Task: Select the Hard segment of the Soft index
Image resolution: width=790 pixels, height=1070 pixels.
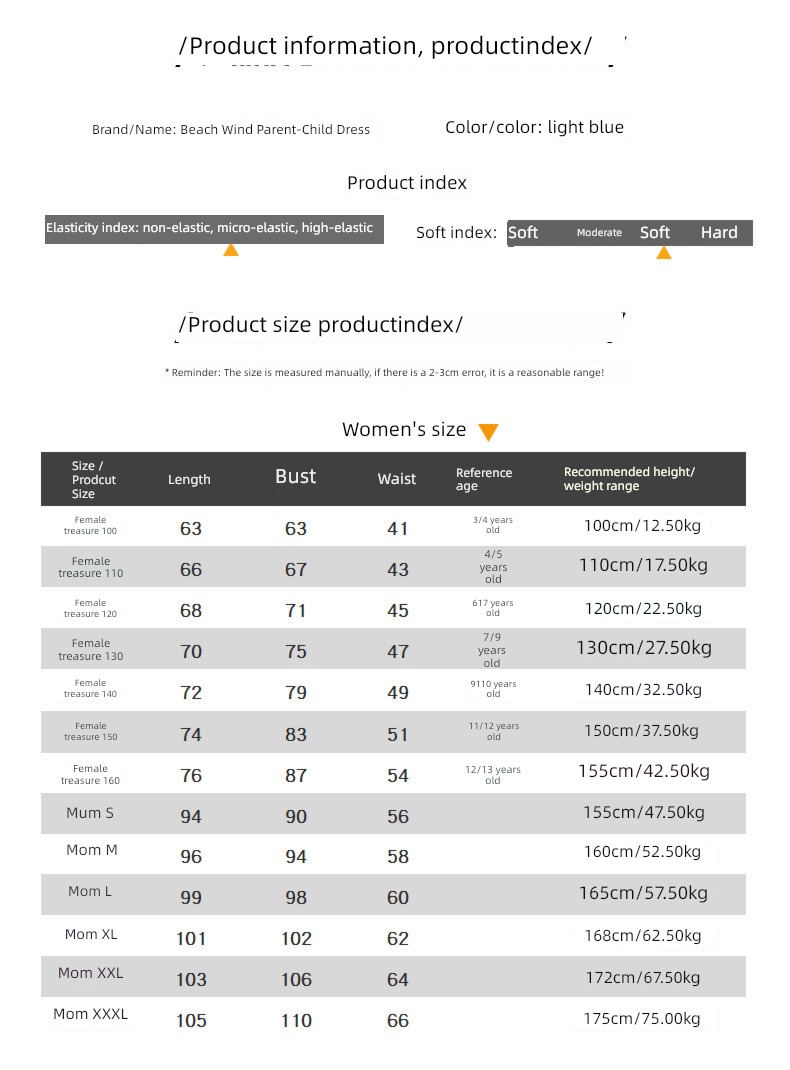Action: click(x=719, y=233)
